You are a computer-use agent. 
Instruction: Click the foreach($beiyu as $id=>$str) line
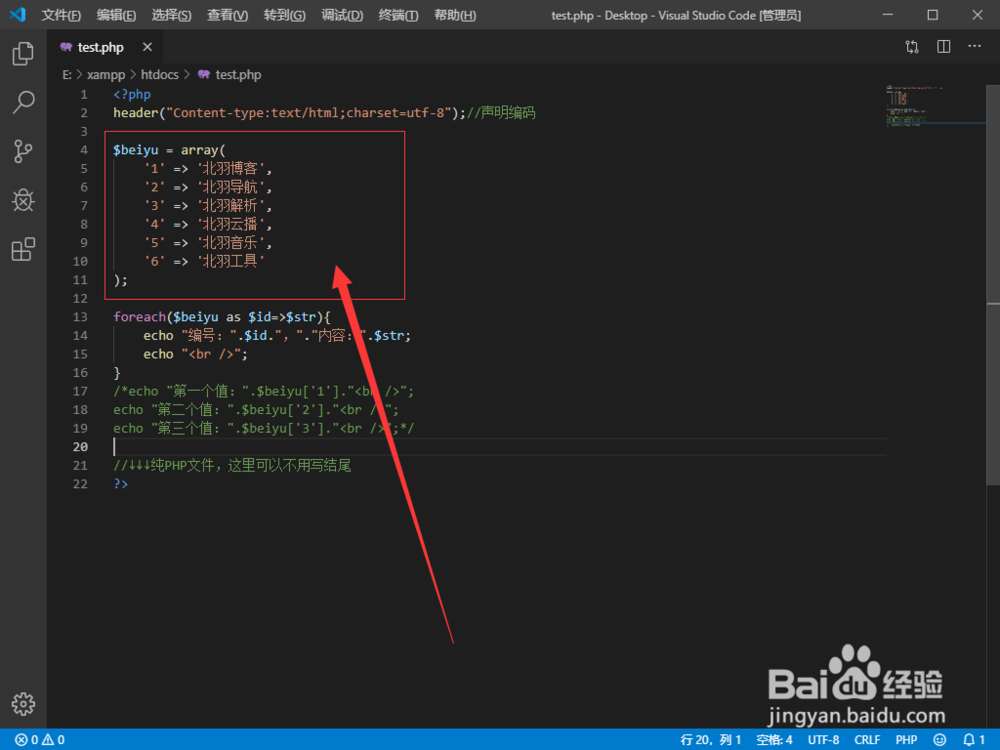222,317
